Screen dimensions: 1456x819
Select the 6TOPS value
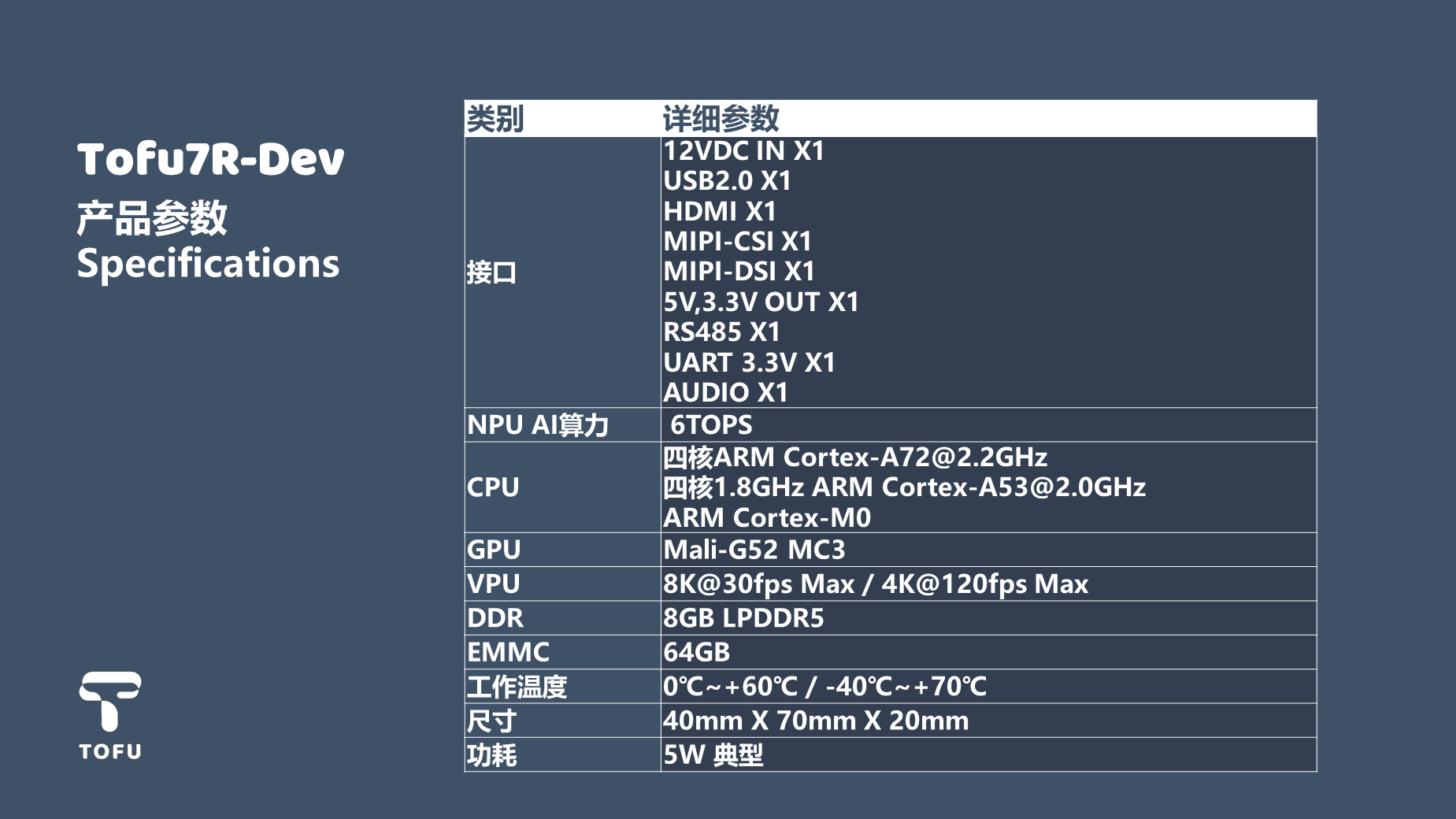711,425
